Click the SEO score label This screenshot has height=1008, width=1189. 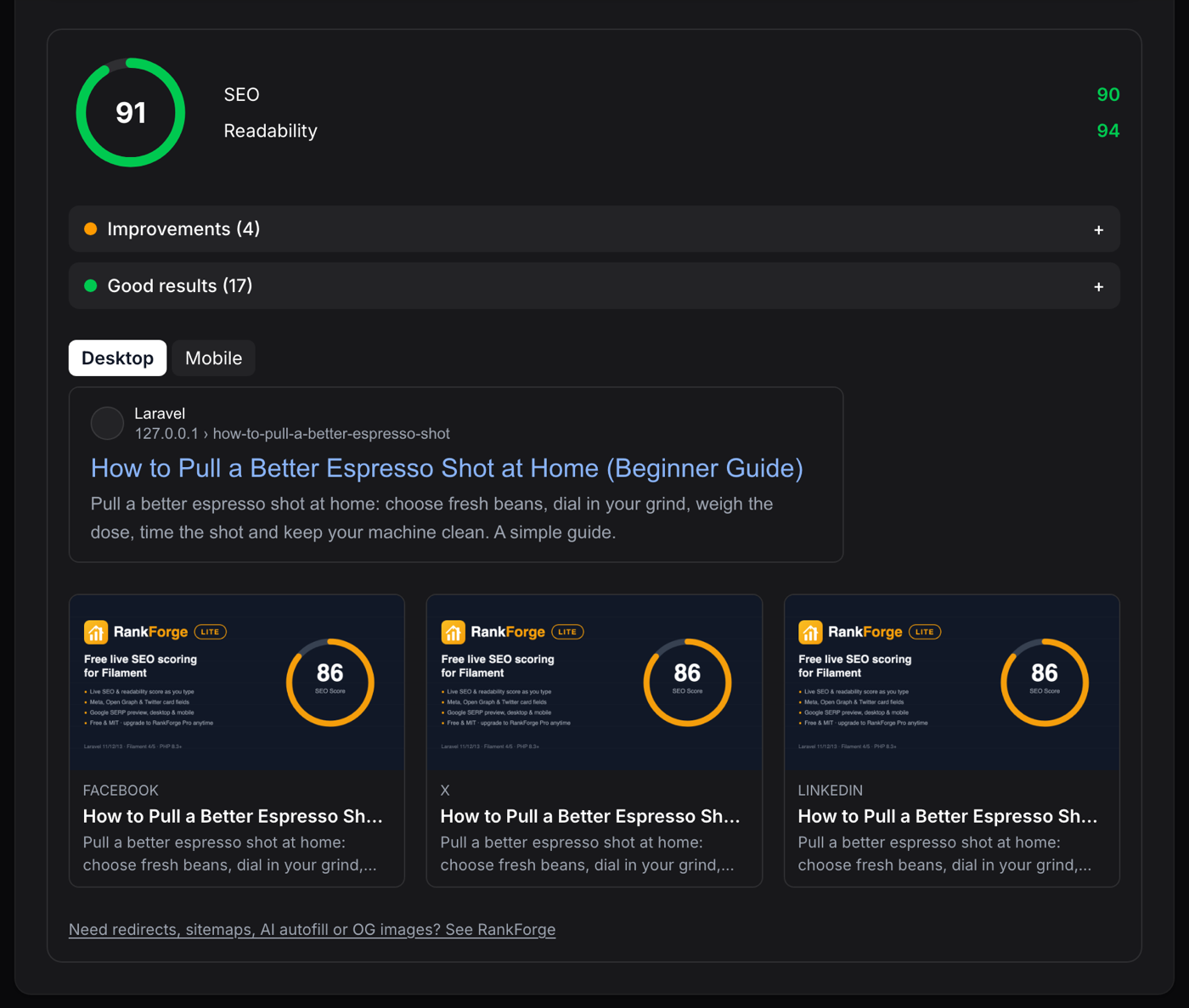pos(241,95)
